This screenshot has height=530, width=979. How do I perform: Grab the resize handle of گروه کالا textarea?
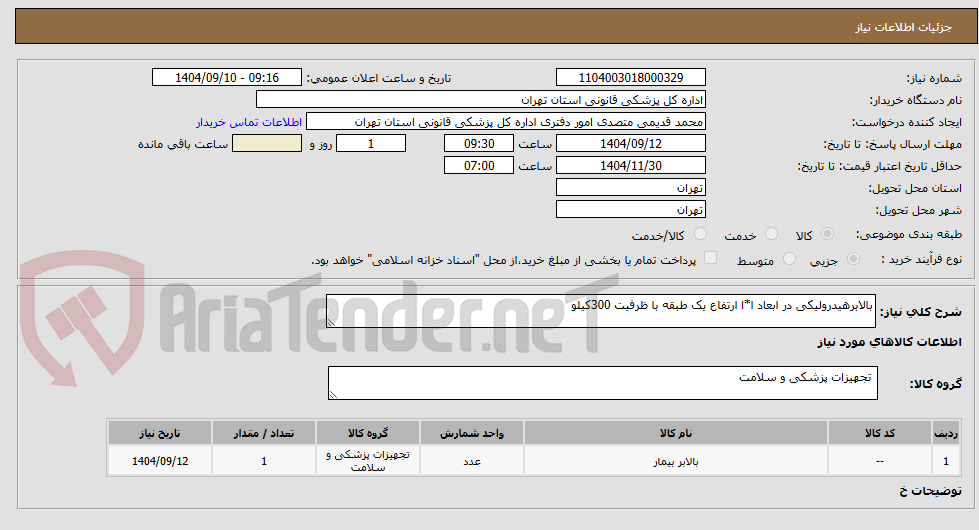[x=333, y=394]
